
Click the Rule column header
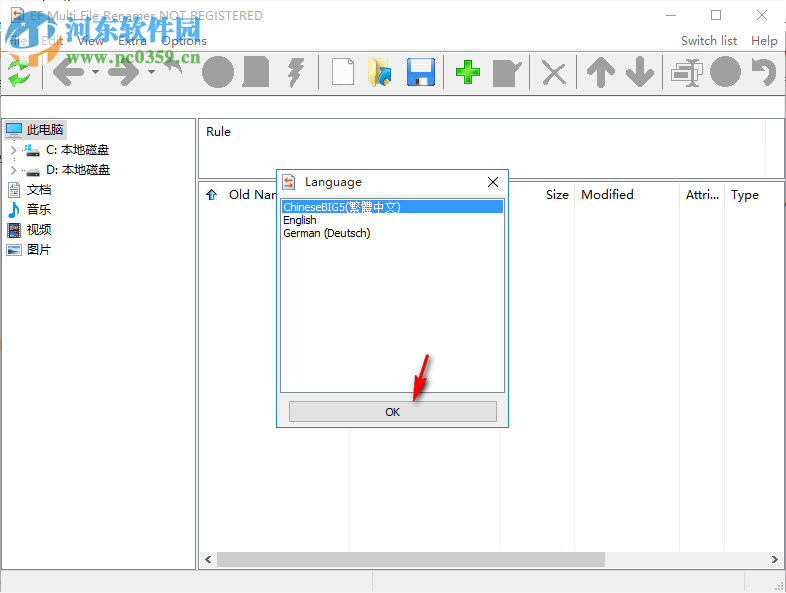pos(219,132)
